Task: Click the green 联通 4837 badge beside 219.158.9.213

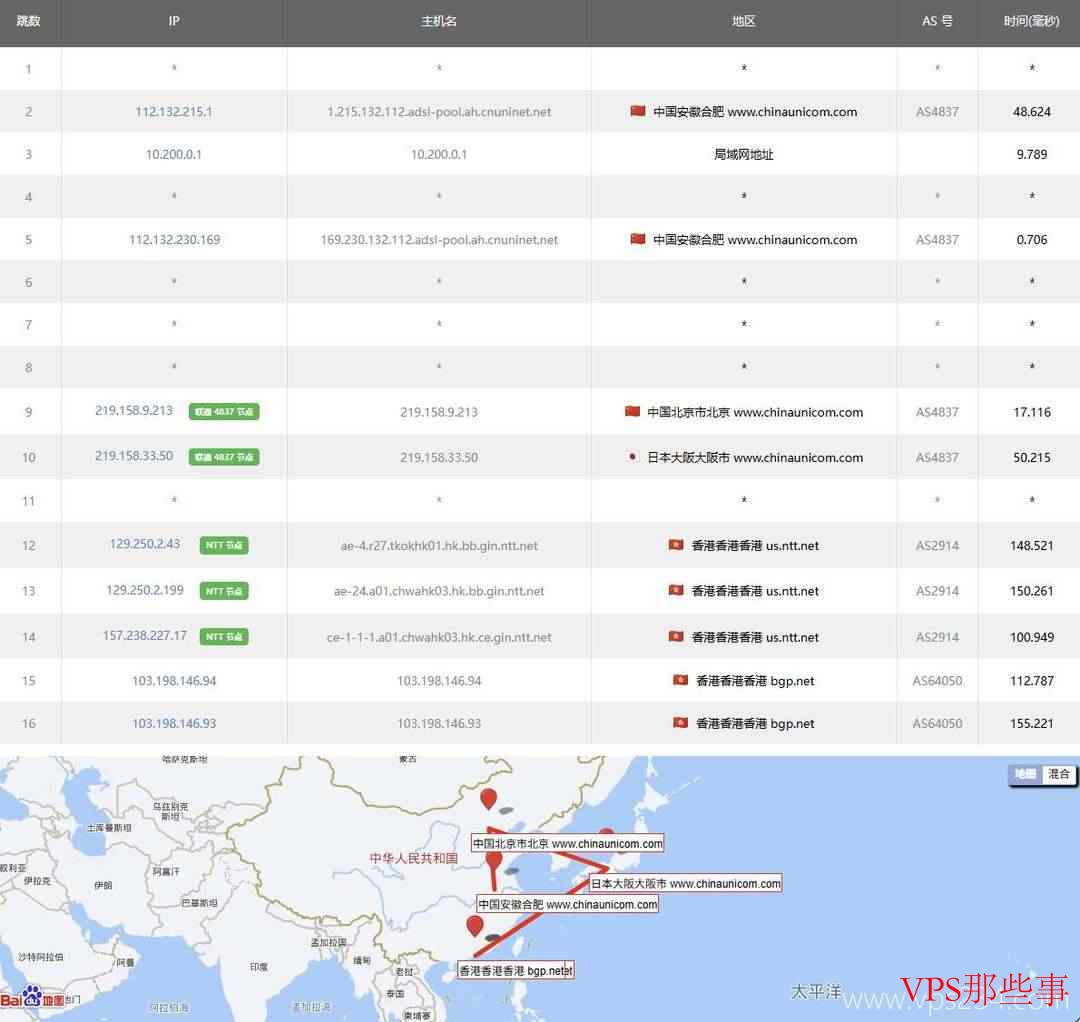Action: tap(224, 412)
